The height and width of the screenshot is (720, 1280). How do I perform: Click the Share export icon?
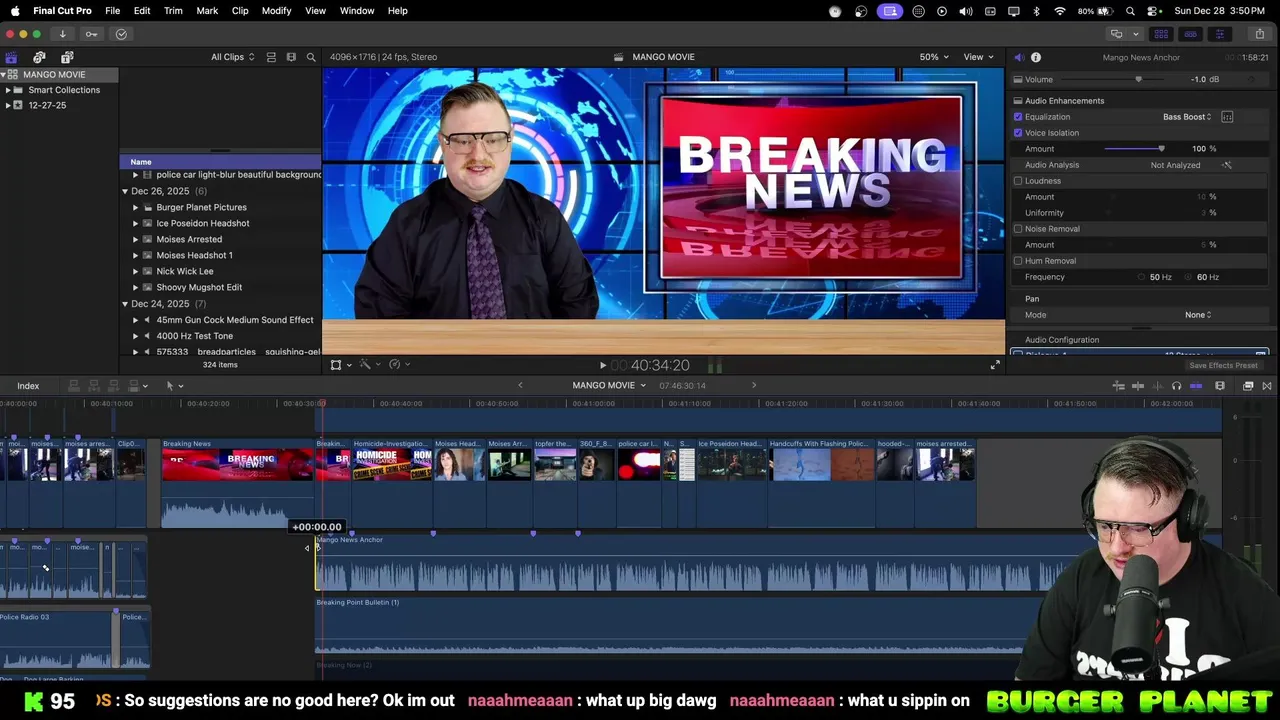coord(1259,34)
